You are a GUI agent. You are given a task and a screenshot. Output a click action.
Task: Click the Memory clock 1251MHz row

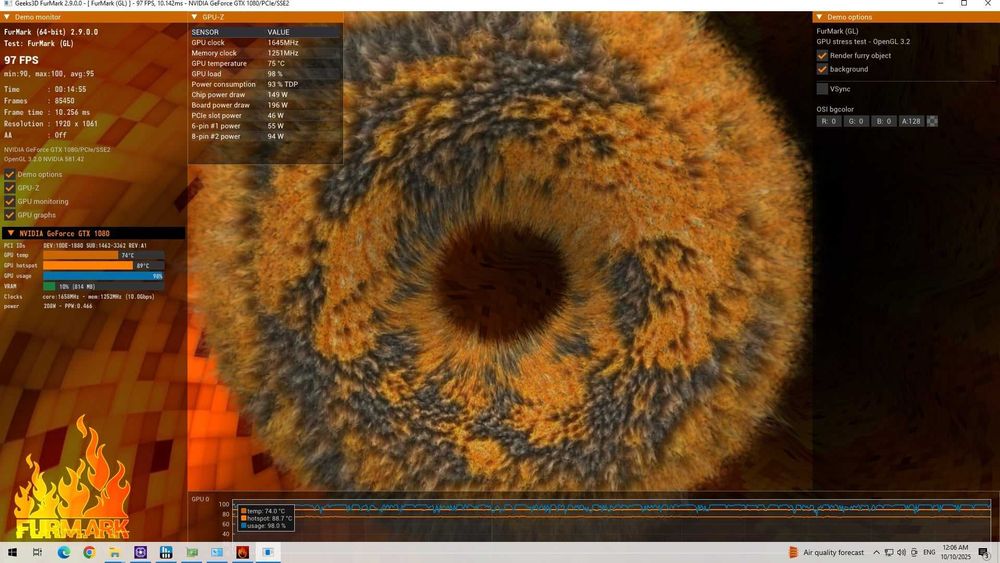[x=265, y=53]
